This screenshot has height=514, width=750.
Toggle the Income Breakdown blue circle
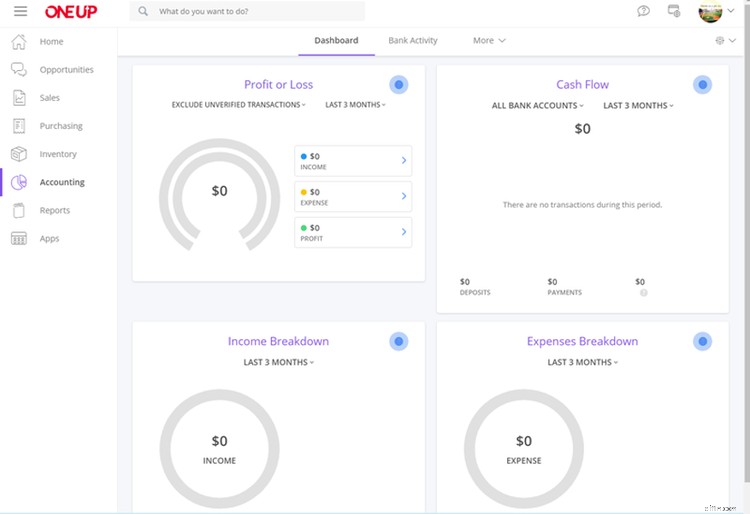point(398,342)
